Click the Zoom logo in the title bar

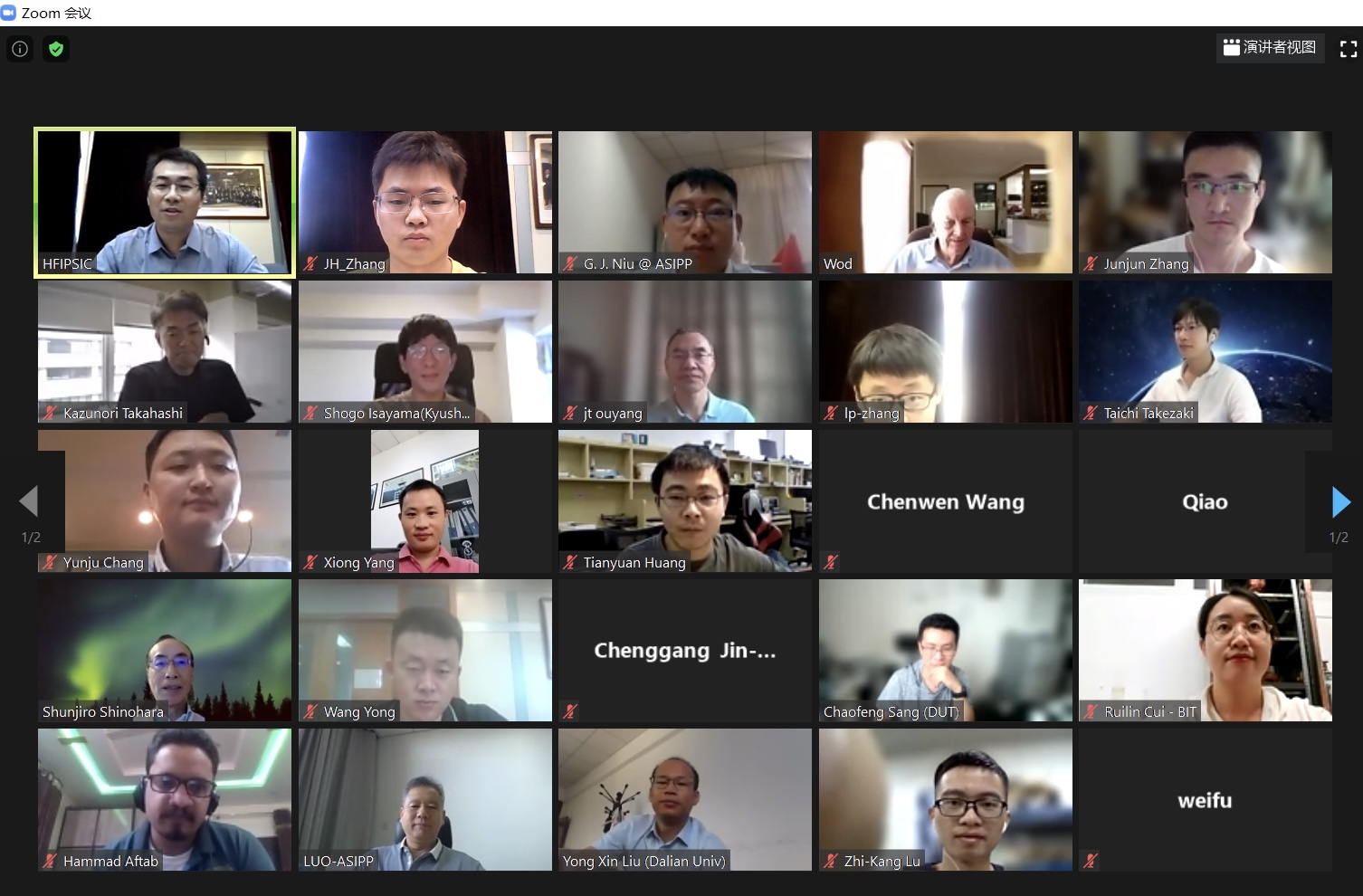pyautogui.click(x=9, y=13)
